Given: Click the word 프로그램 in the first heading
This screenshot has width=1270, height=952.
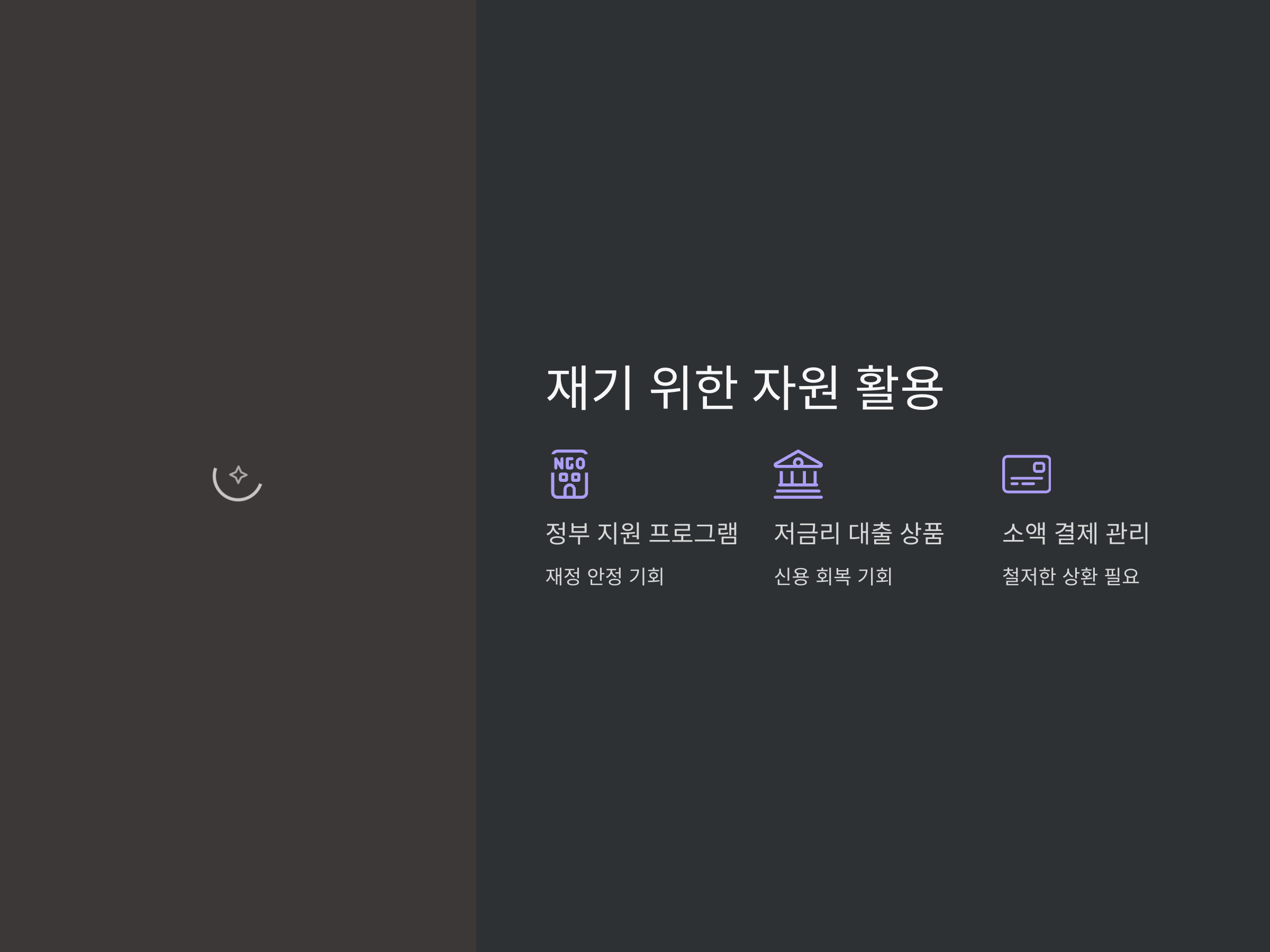Looking at the screenshot, I should click(693, 533).
